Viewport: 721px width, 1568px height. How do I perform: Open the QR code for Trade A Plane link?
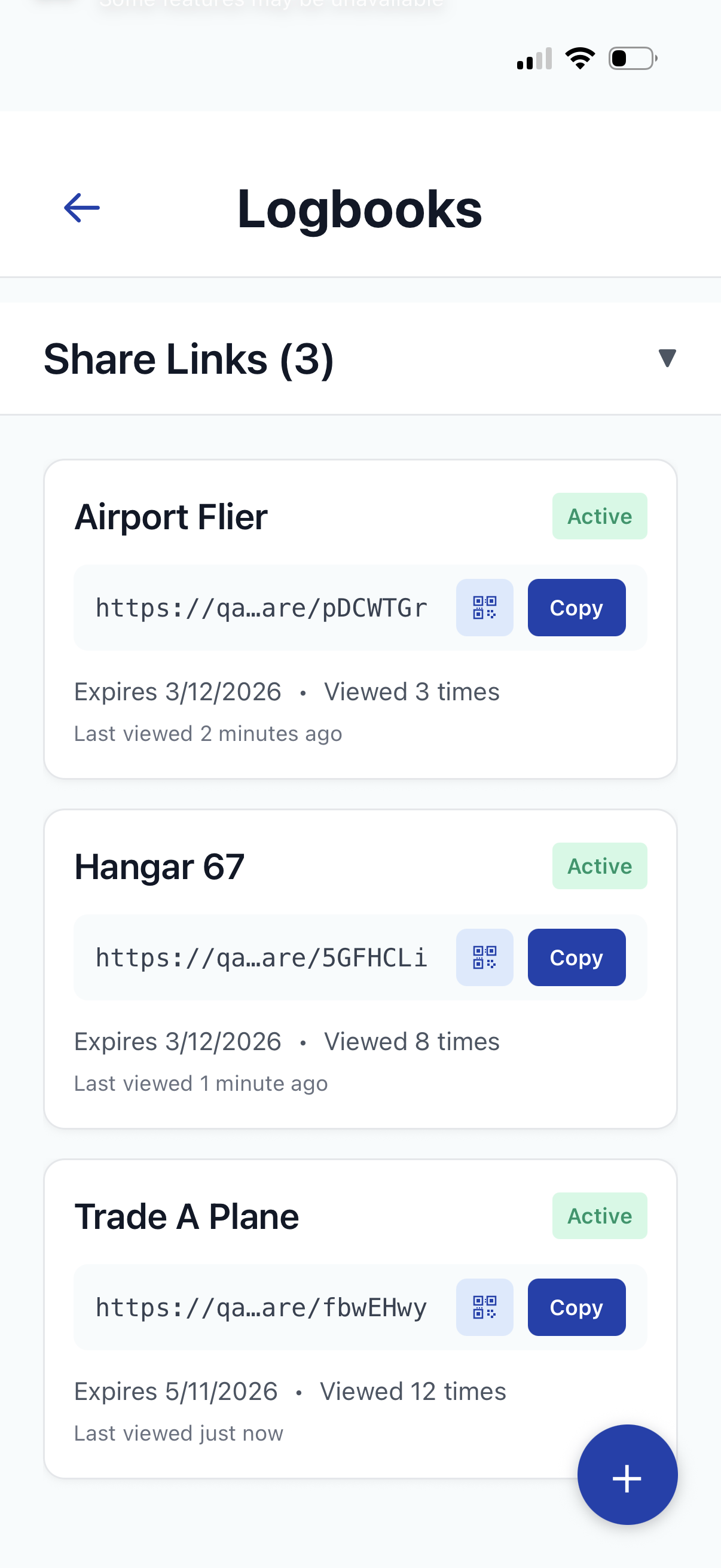(484, 1307)
